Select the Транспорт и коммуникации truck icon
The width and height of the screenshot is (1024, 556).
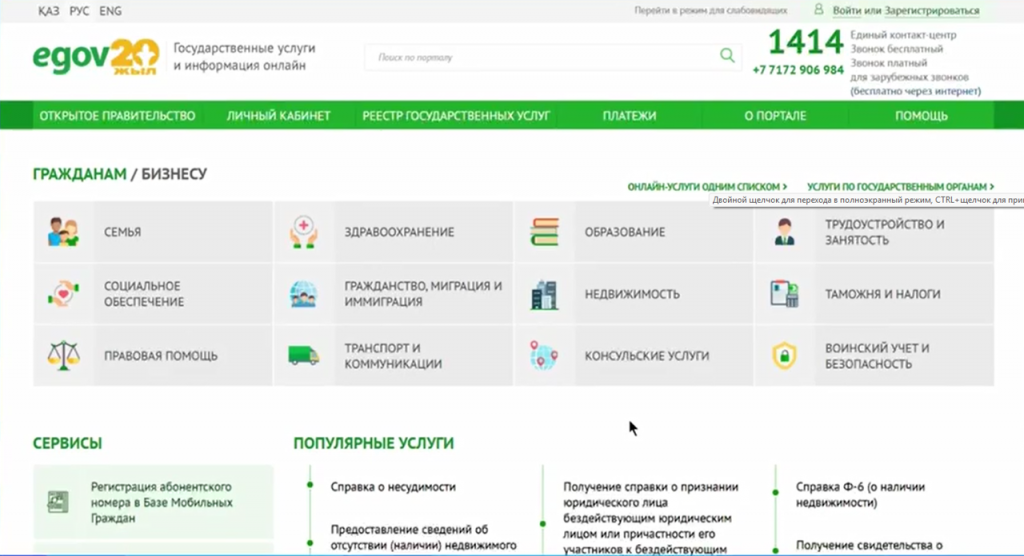pyautogui.click(x=304, y=356)
